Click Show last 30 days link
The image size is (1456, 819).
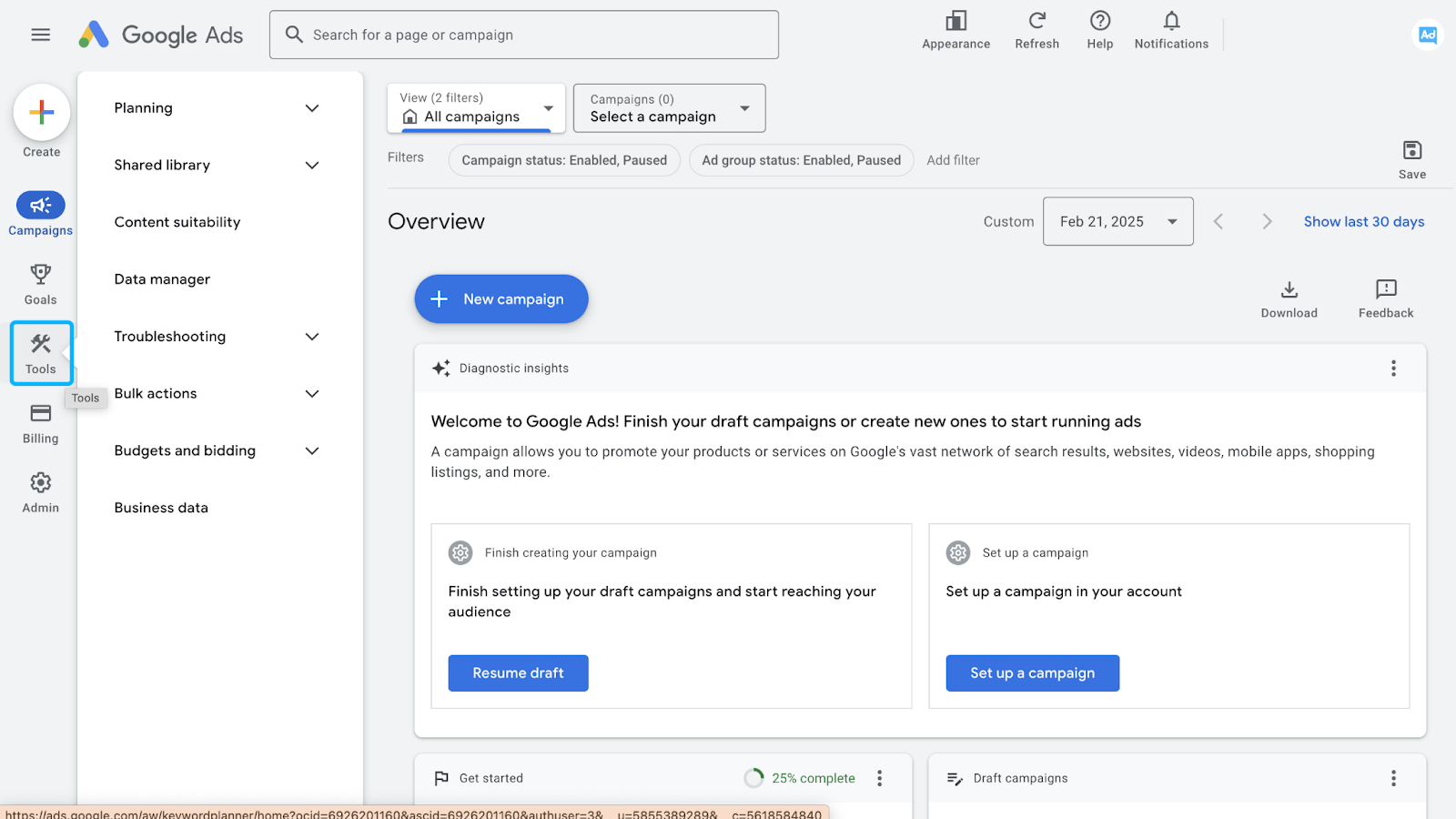tap(1363, 222)
